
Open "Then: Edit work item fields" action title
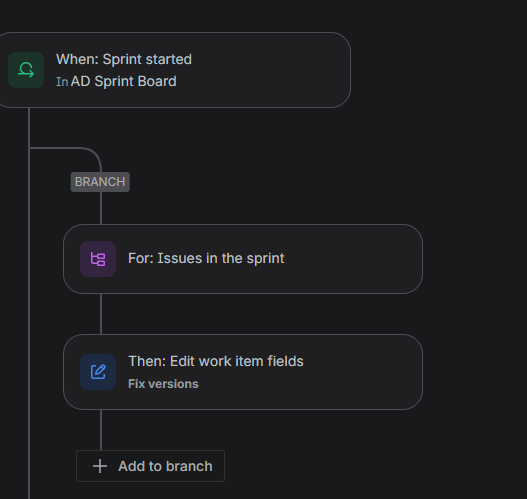click(x=216, y=361)
